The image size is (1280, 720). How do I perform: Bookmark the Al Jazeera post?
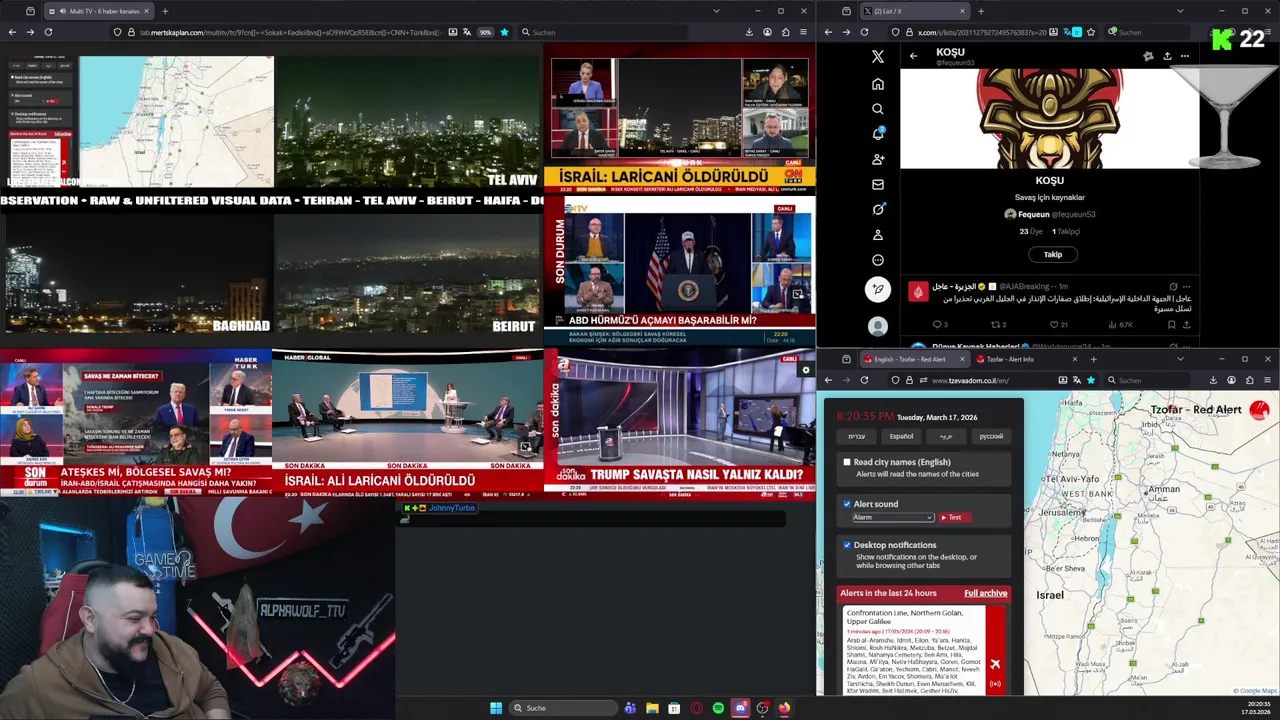[x=1171, y=324]
